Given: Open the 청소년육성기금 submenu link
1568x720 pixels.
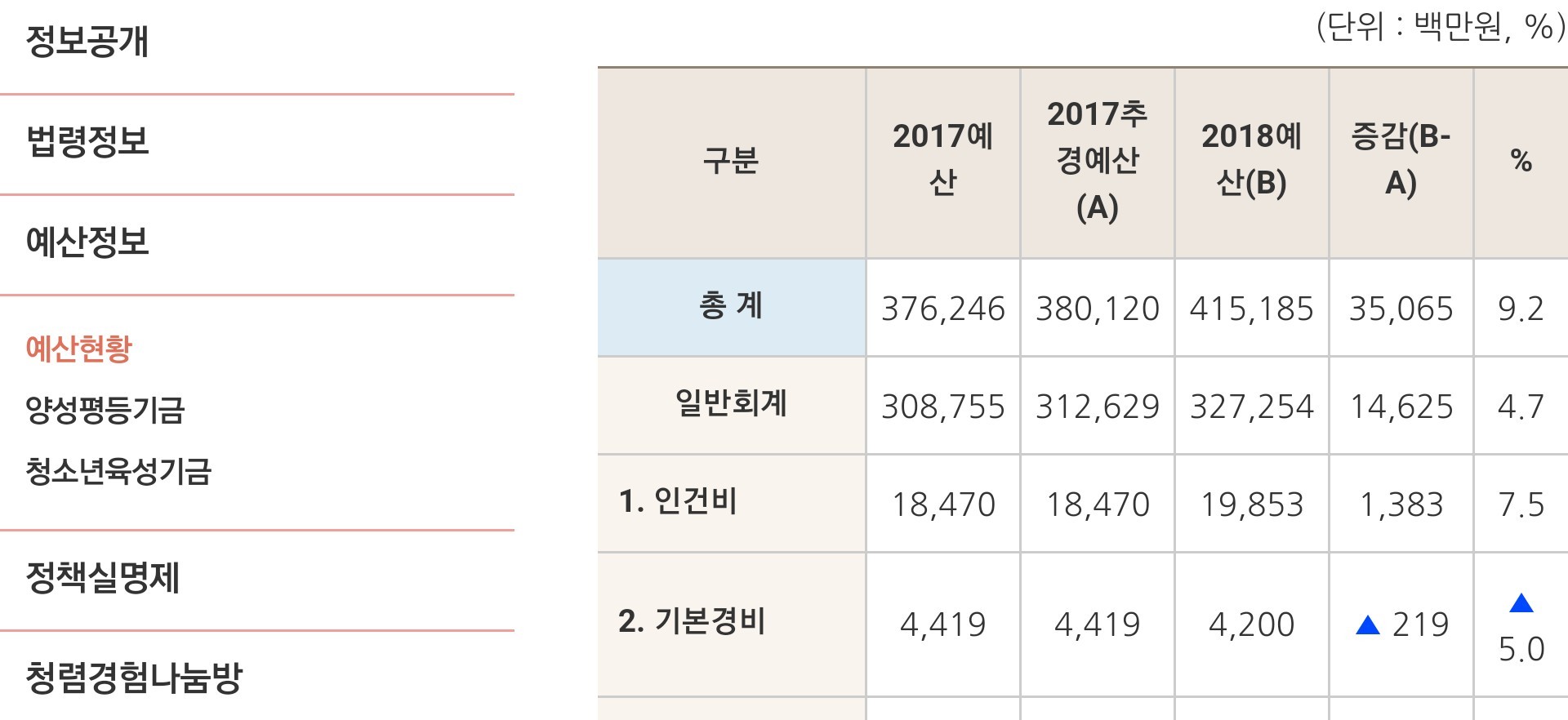Looking at the screenshot, I should (x=118, y=471).
